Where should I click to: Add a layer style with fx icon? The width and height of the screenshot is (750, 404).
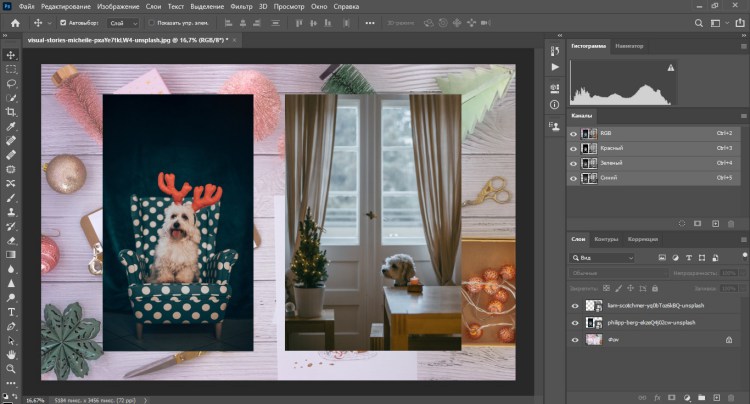pyautogui.click(x=657, y=397)
